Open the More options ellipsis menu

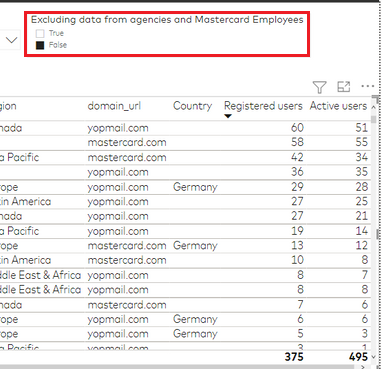tap(368, 86)
